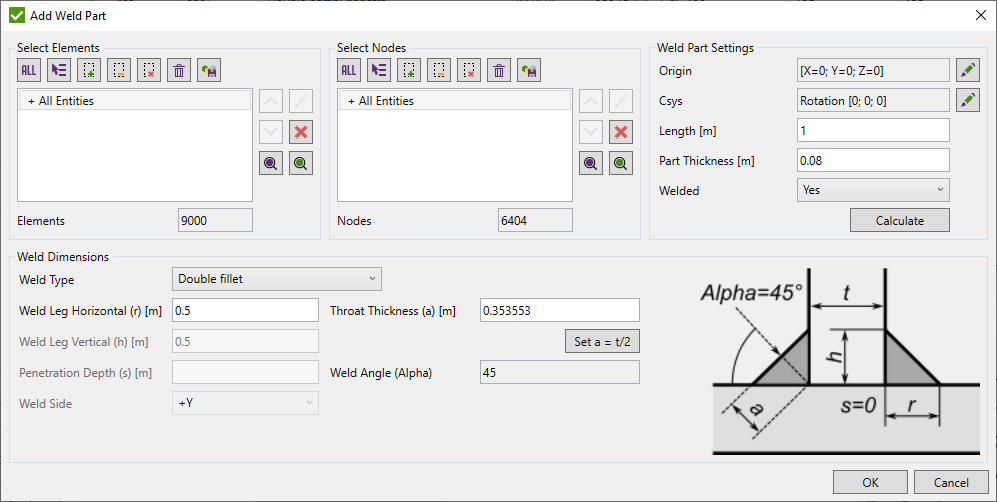Click the subtract-from-selection icon in Select Elements
The height and width of the screenshot is (502, 997).
coord(149,70)
